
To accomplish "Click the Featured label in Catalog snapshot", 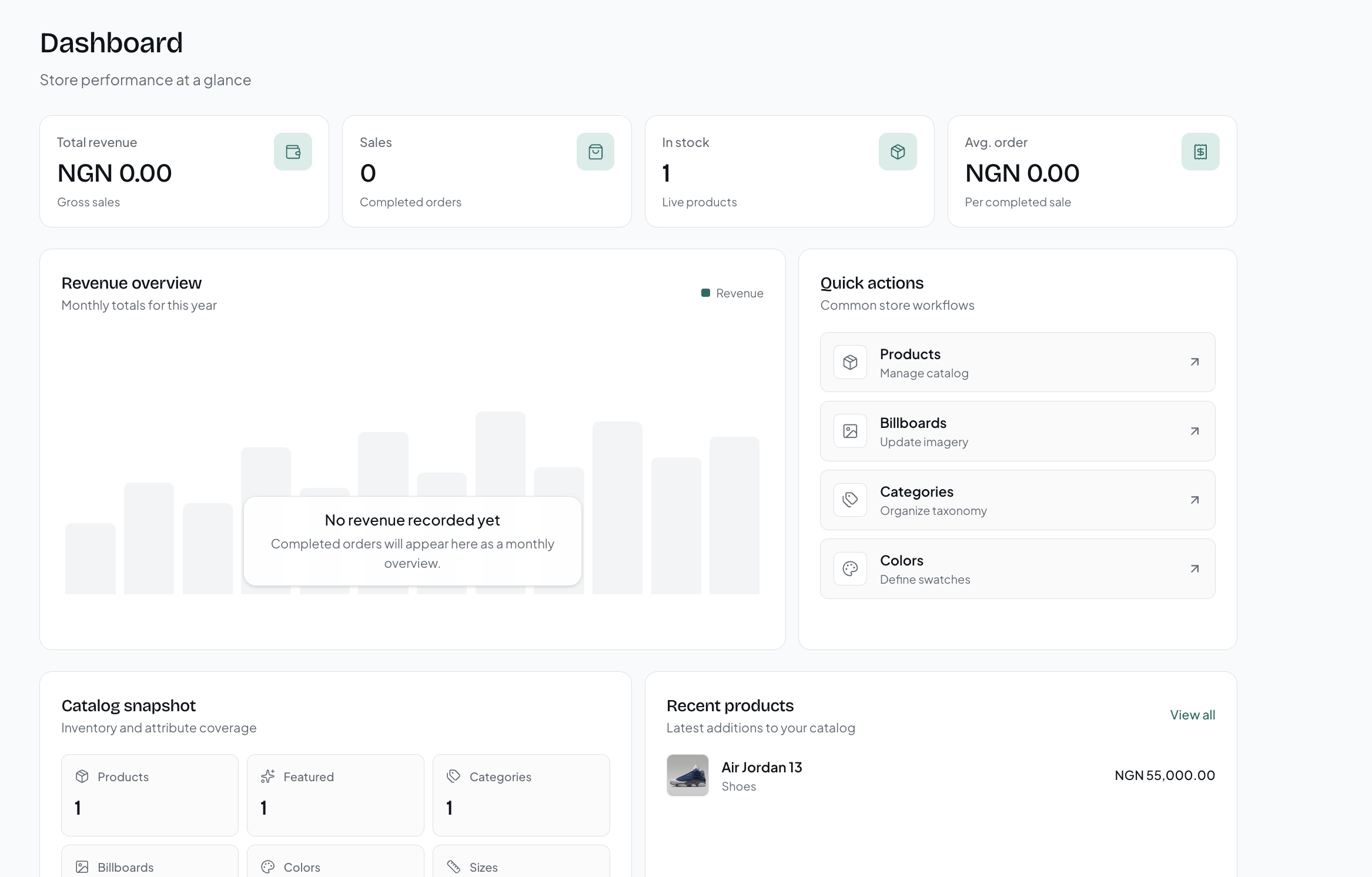I will [309, 776].
